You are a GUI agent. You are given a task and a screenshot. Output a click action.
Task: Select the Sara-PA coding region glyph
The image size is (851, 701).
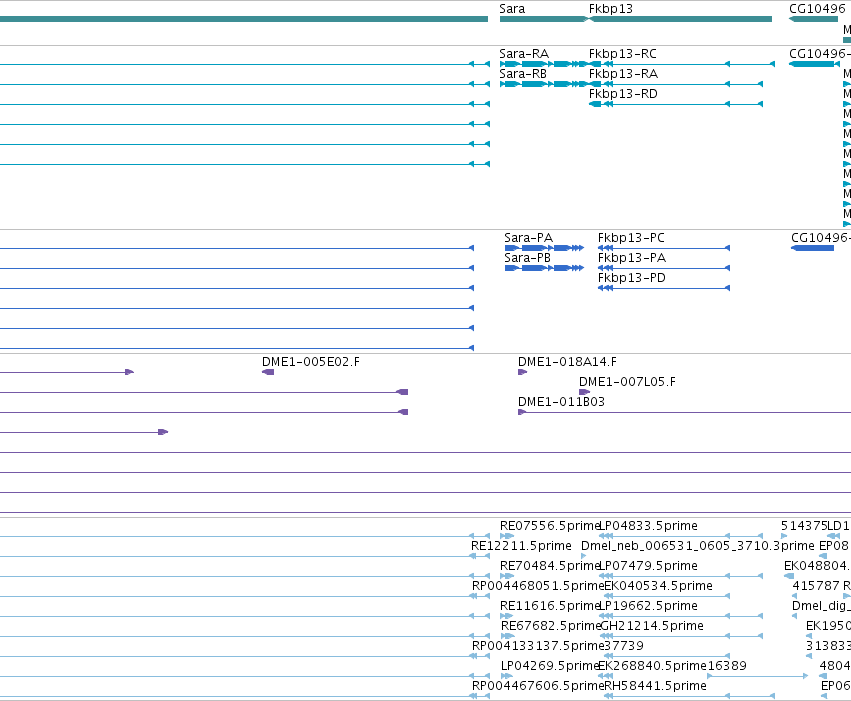544,248
